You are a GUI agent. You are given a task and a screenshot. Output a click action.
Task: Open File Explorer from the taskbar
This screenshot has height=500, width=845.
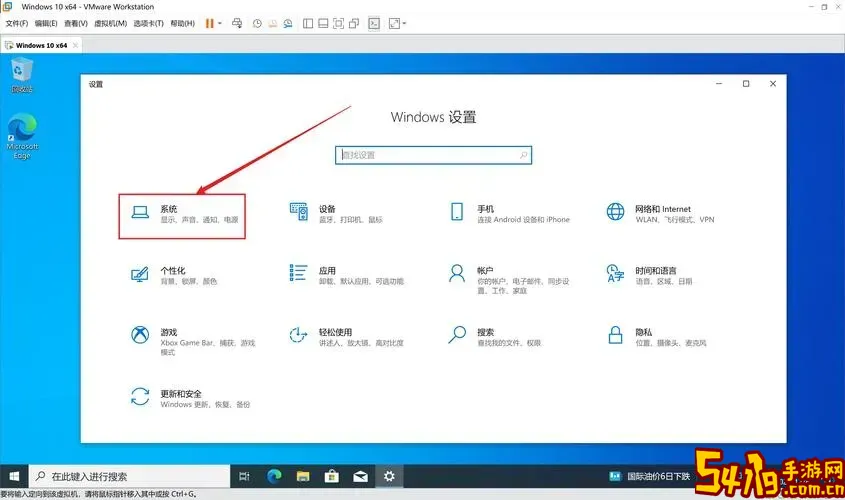click(303, 476)
